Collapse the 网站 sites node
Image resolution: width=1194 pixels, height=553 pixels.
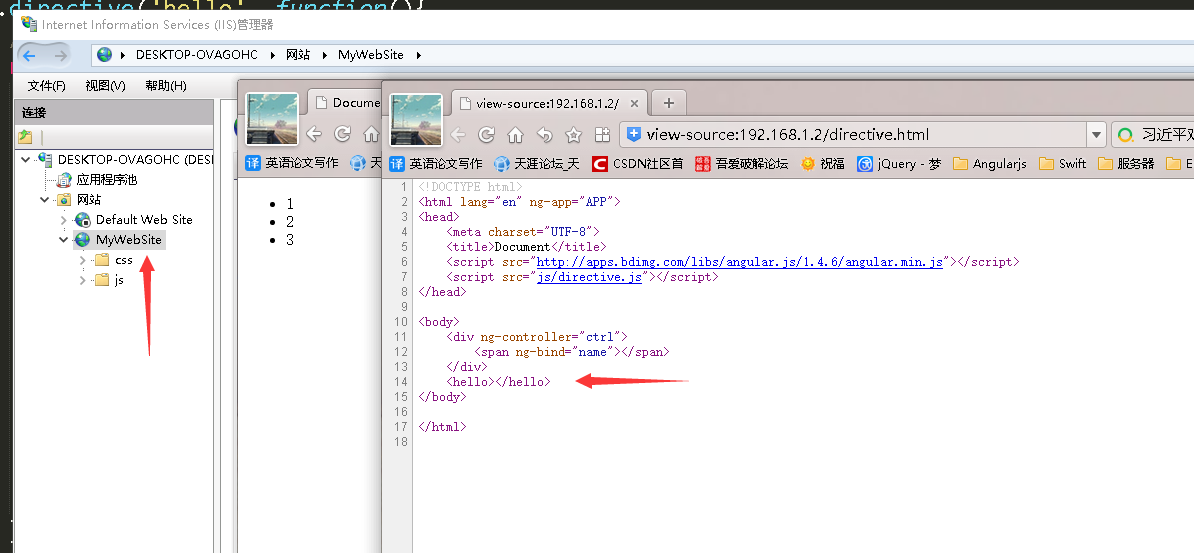pyautogui.click(x=45, y=200)
